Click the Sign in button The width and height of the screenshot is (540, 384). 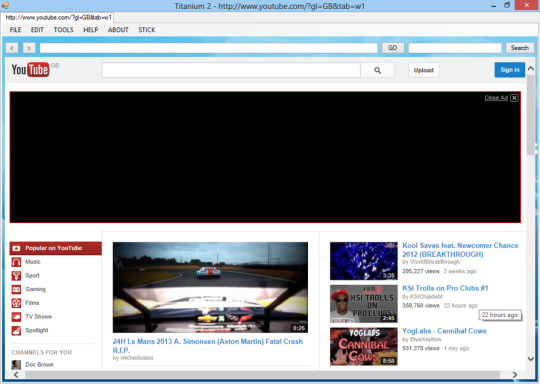coord(510,70)
